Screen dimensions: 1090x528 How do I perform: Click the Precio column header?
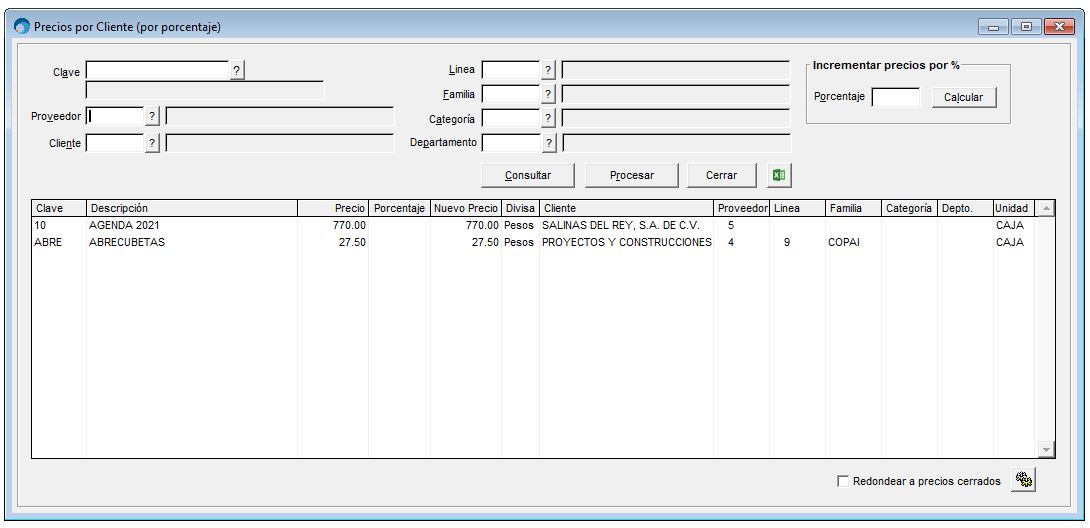click(333, 208)
